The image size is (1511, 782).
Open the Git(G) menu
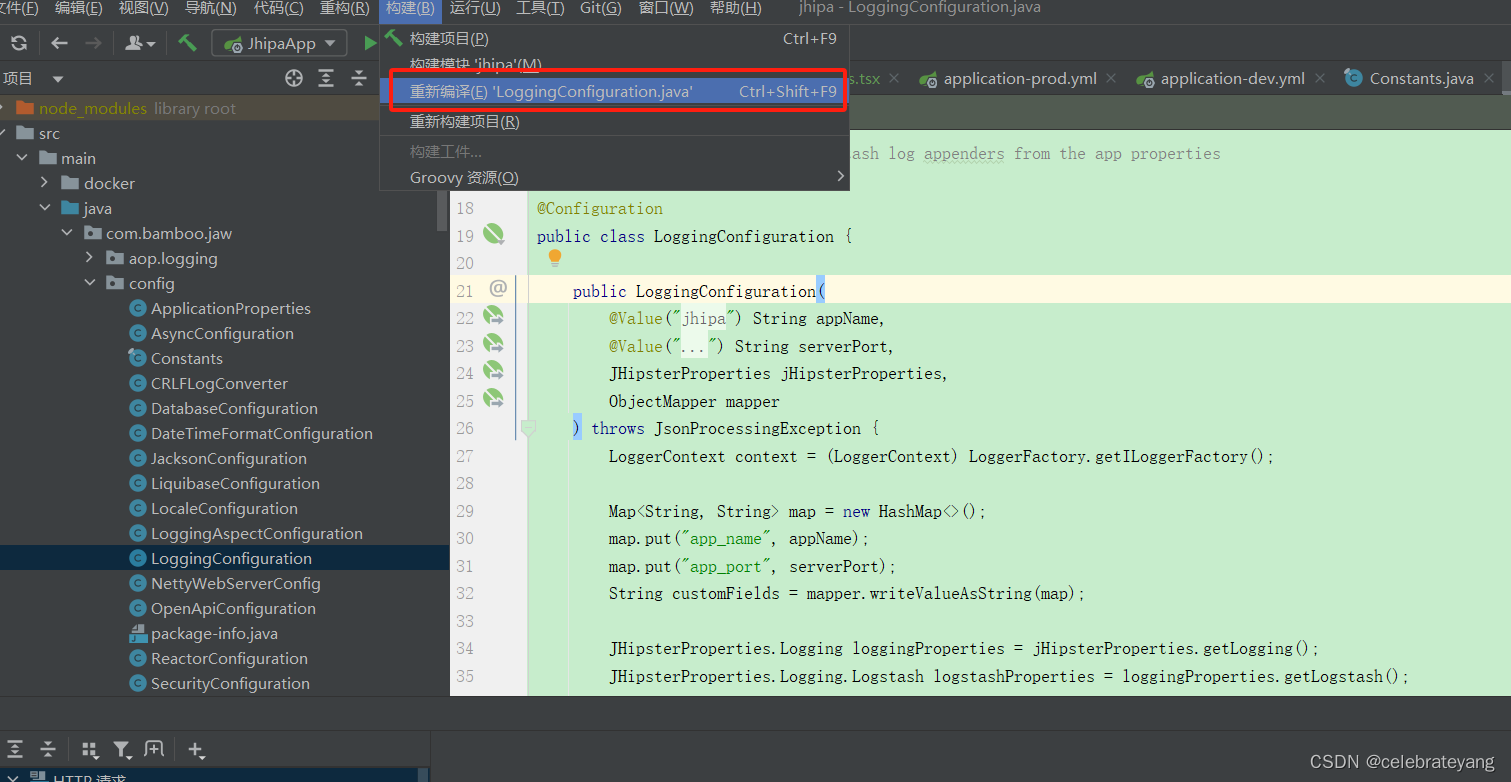(601, 8)
